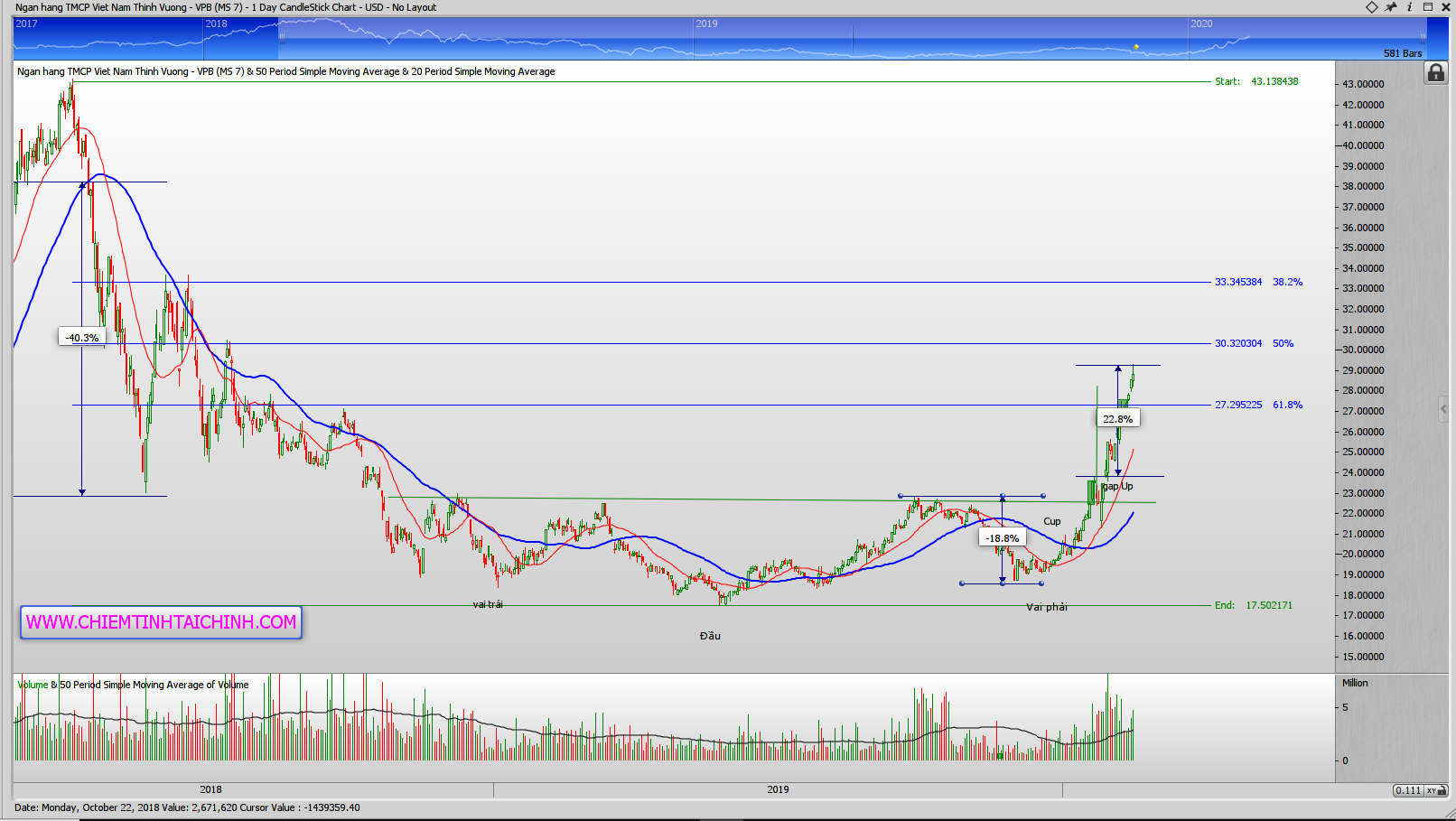Image resolution: width=1456 pixels, height=821 pixels.
Task: Select the -40.3% measurement label
Action: click(82, 338)
